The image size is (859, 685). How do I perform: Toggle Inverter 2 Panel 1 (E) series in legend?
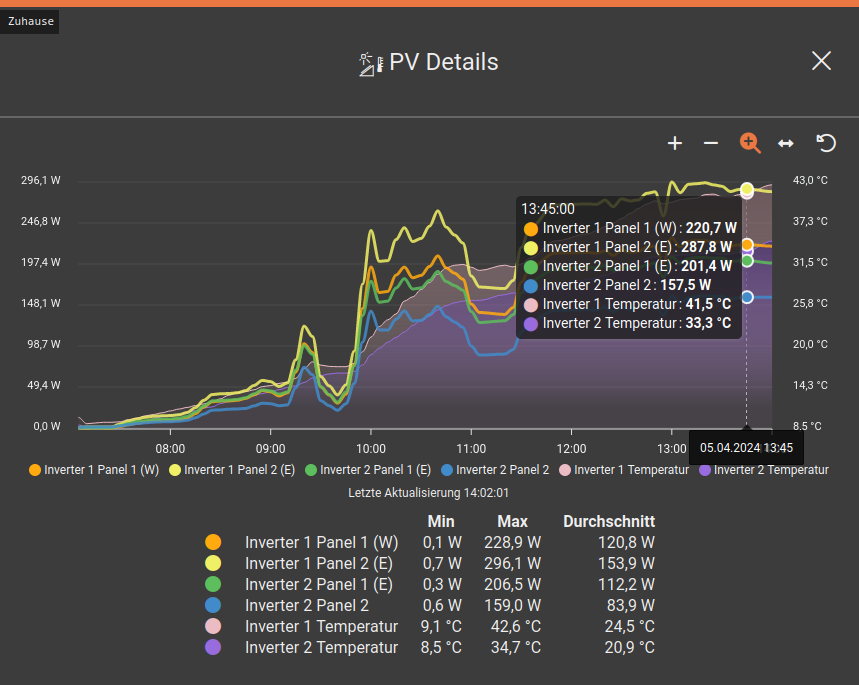368,470
